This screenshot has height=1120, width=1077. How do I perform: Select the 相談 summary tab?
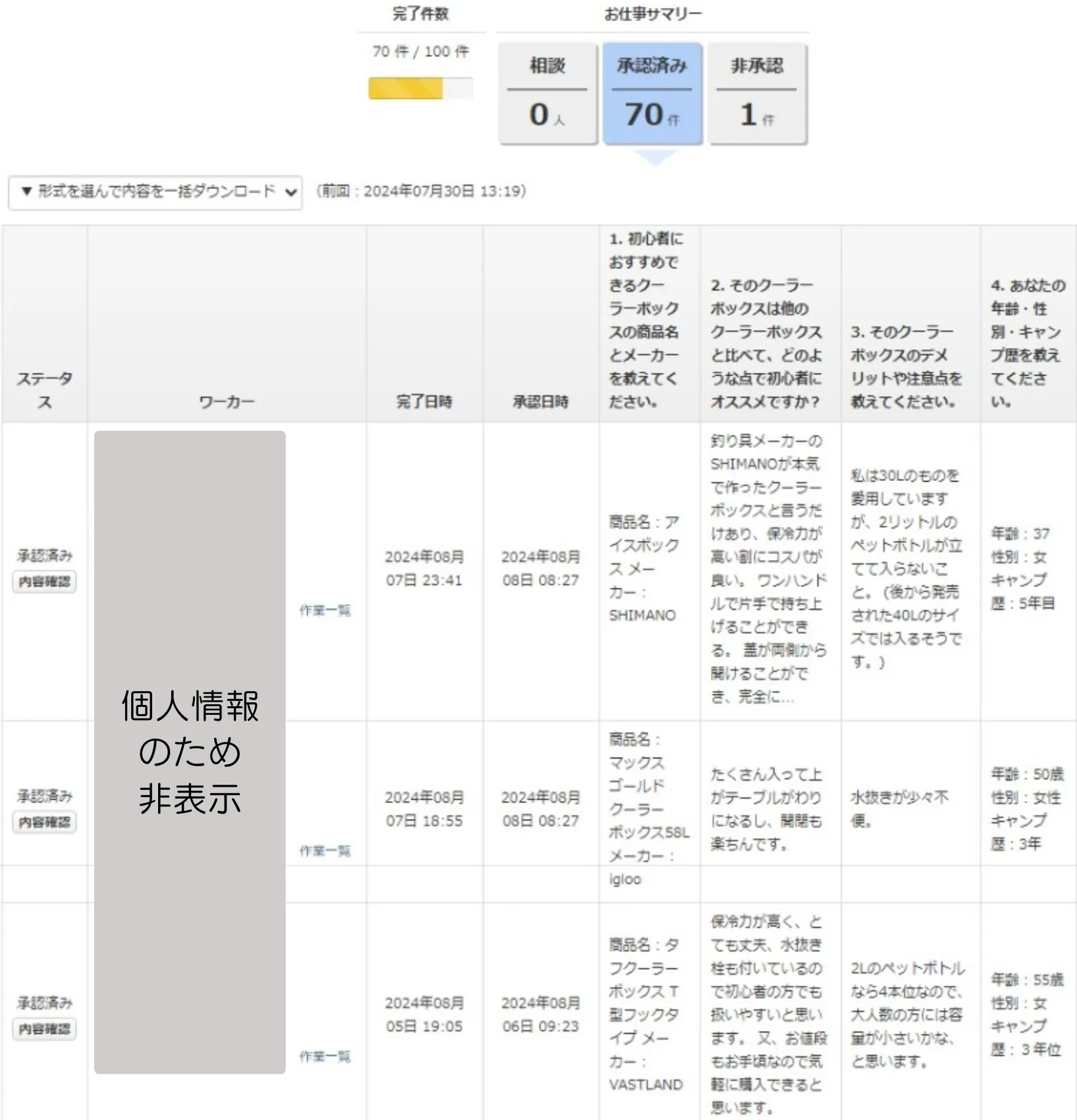[547, 94]
